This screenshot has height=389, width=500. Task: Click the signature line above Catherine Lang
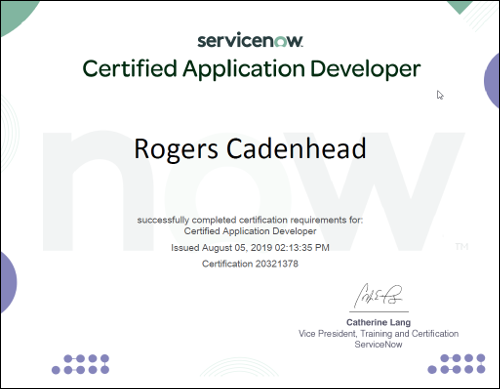(379, 312)
